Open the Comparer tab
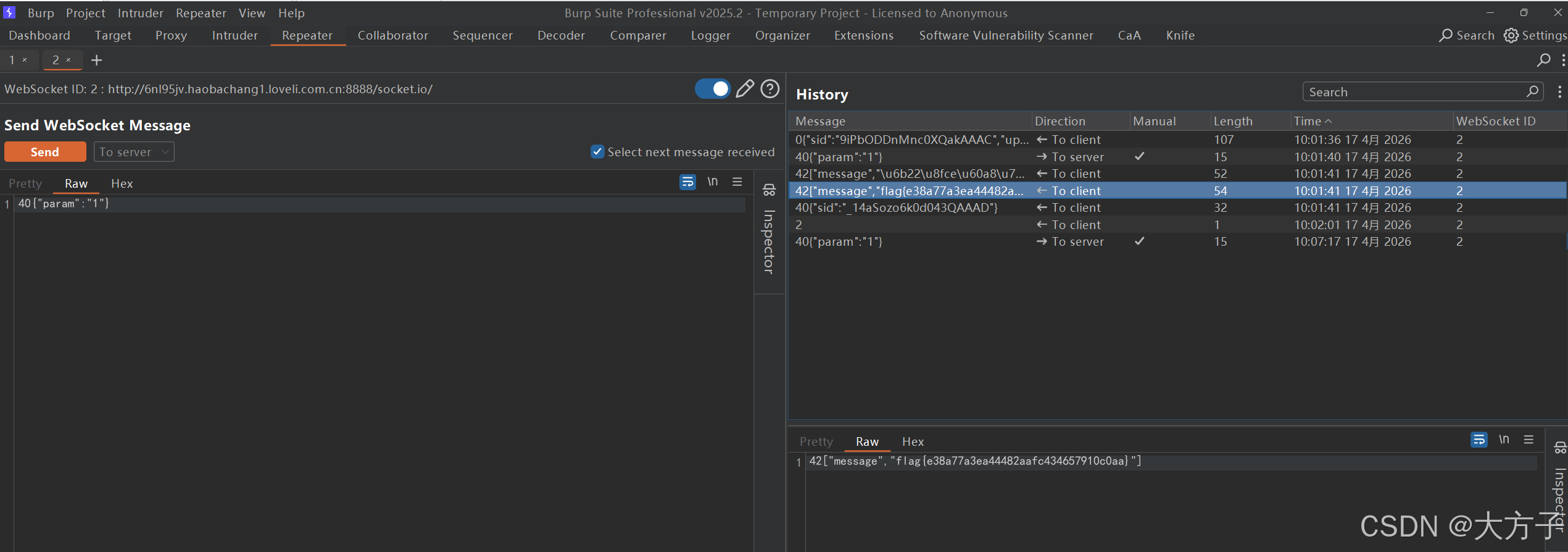The width and height of the screenshot is (1568, 552). [638, 35]
